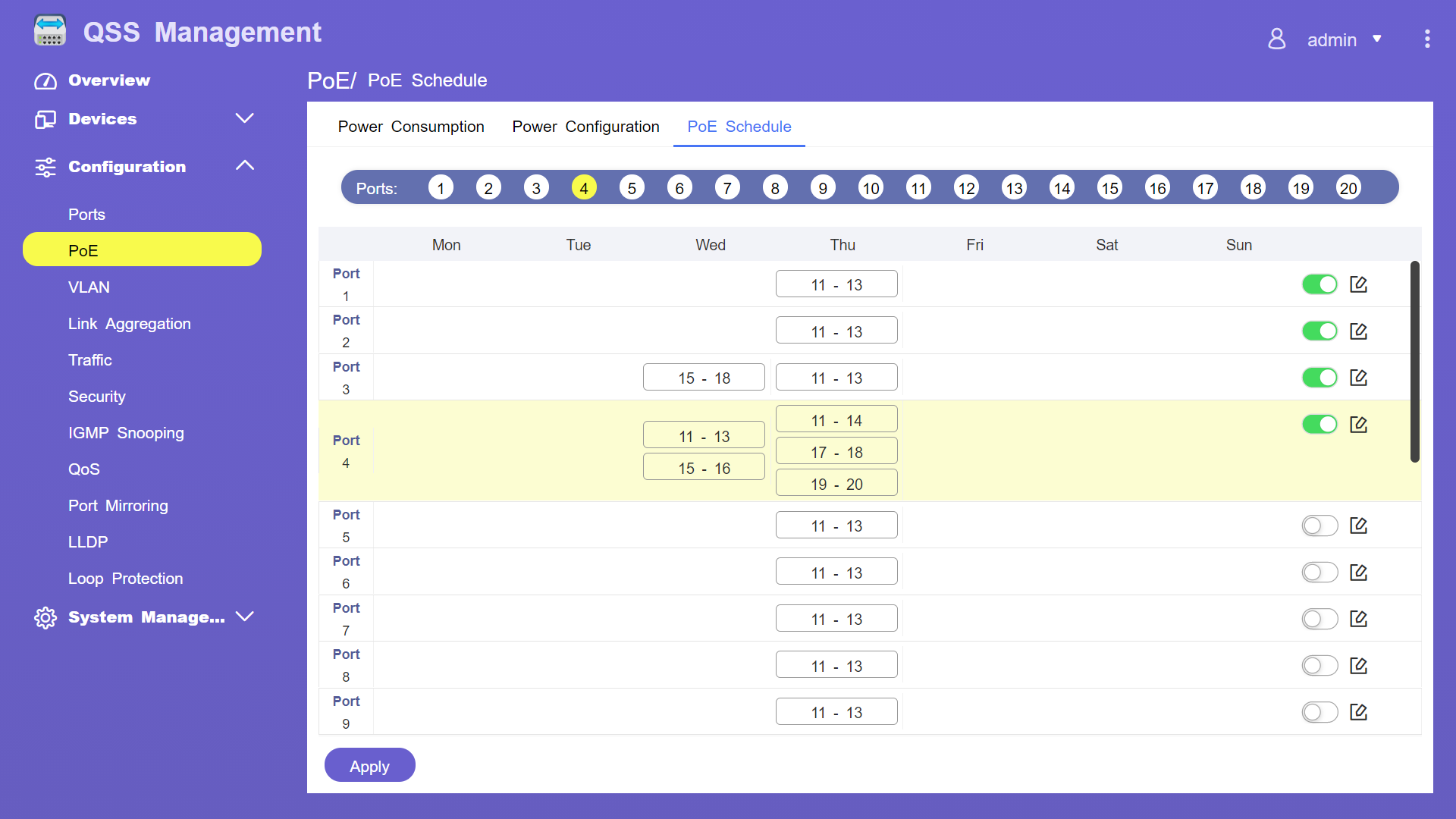This screenshot has height=819, width=1456.
Task: Open the LLDP settings page
Action: (88, 542)
